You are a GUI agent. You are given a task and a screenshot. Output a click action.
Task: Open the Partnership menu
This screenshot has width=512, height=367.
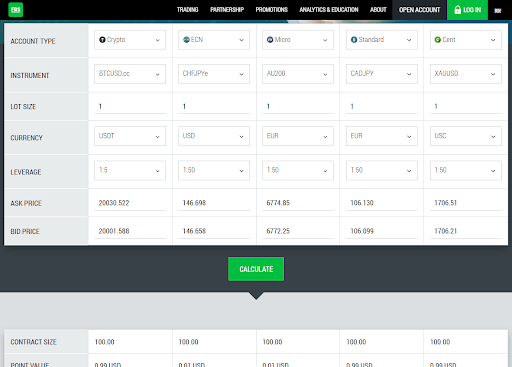coord(227,10)
